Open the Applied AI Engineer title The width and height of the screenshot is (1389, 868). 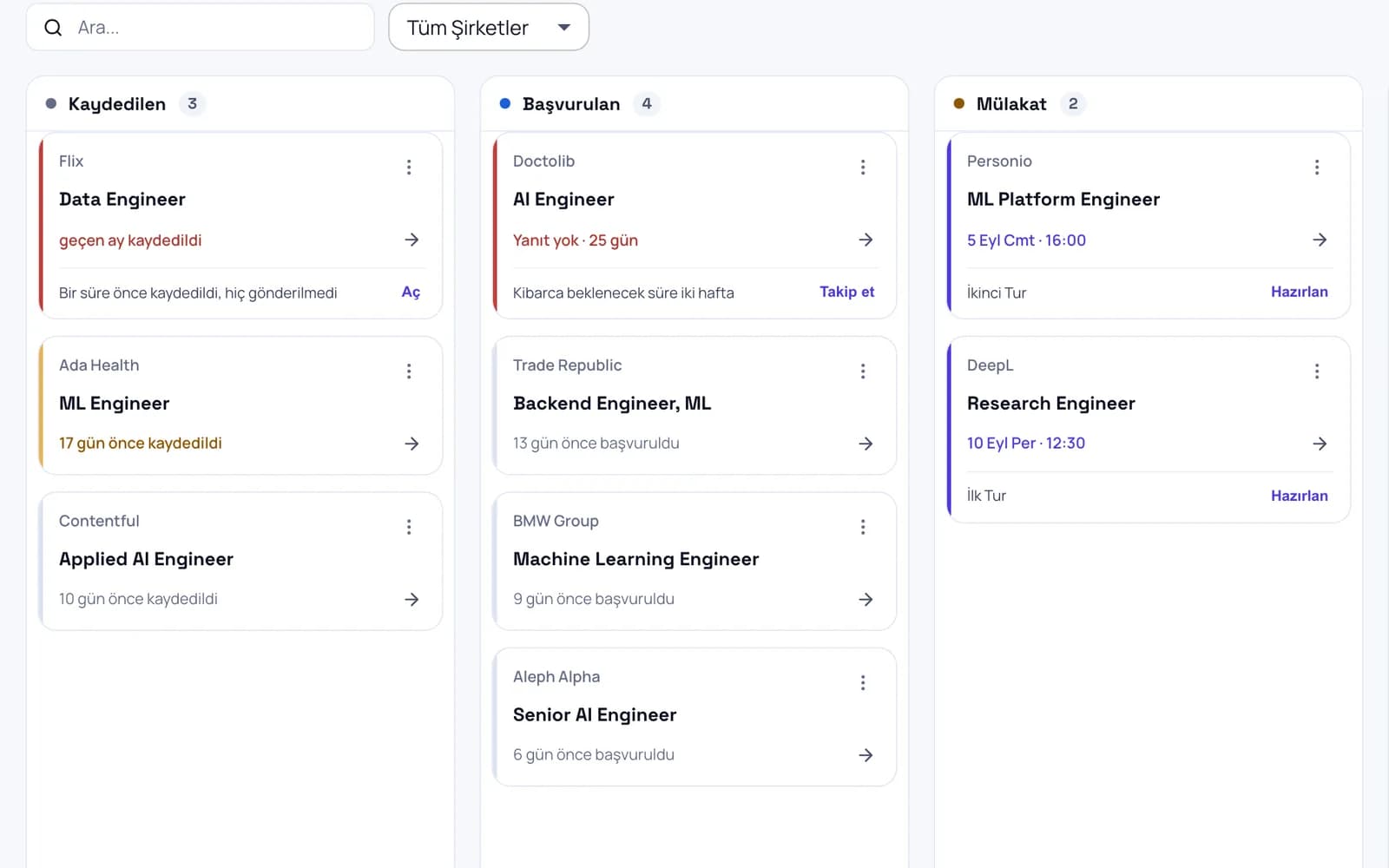click(x=146, y=559)
